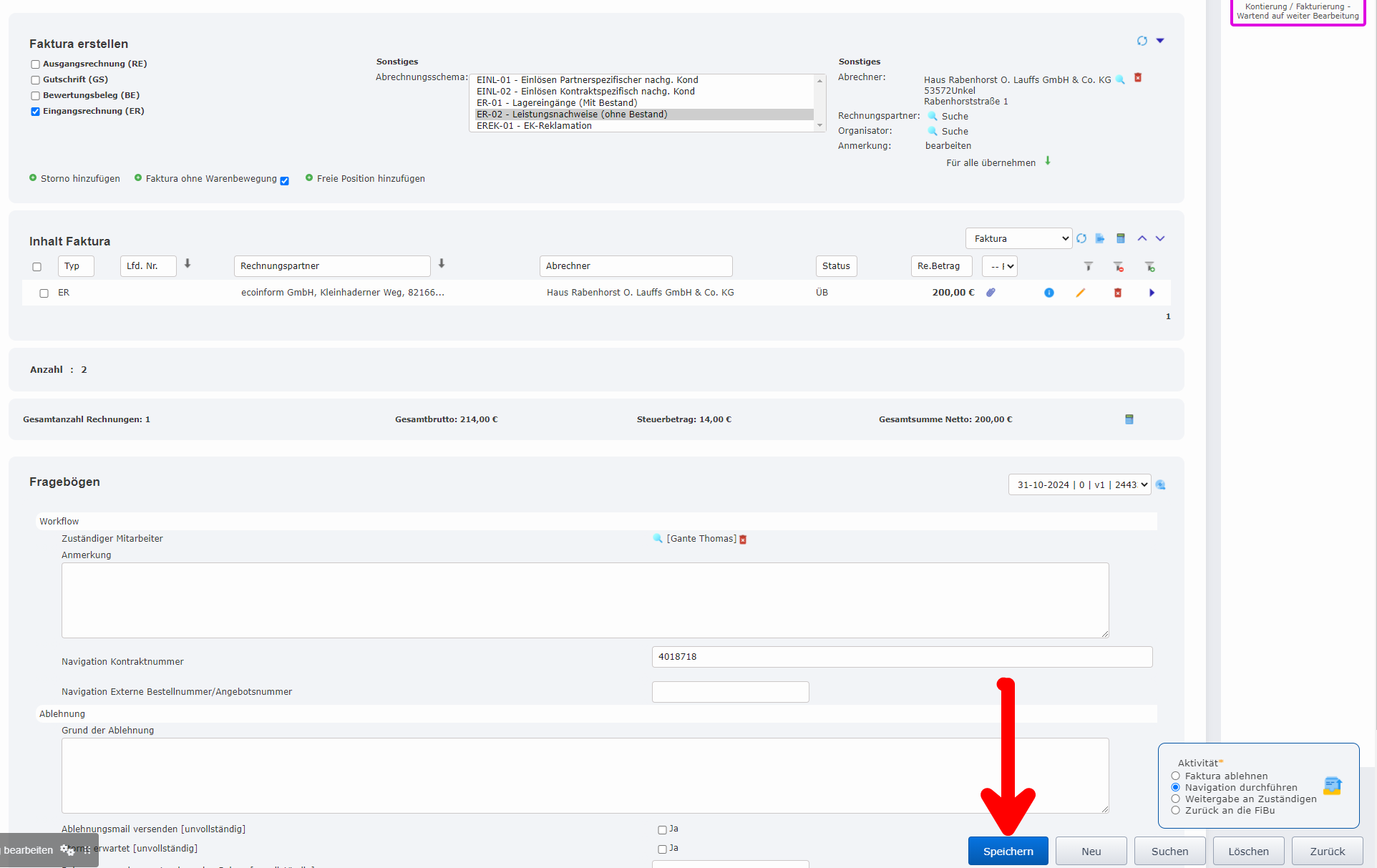Open the blue info icon for the invoice row
Screen dimensions: 1377x868
[1048, 293]
